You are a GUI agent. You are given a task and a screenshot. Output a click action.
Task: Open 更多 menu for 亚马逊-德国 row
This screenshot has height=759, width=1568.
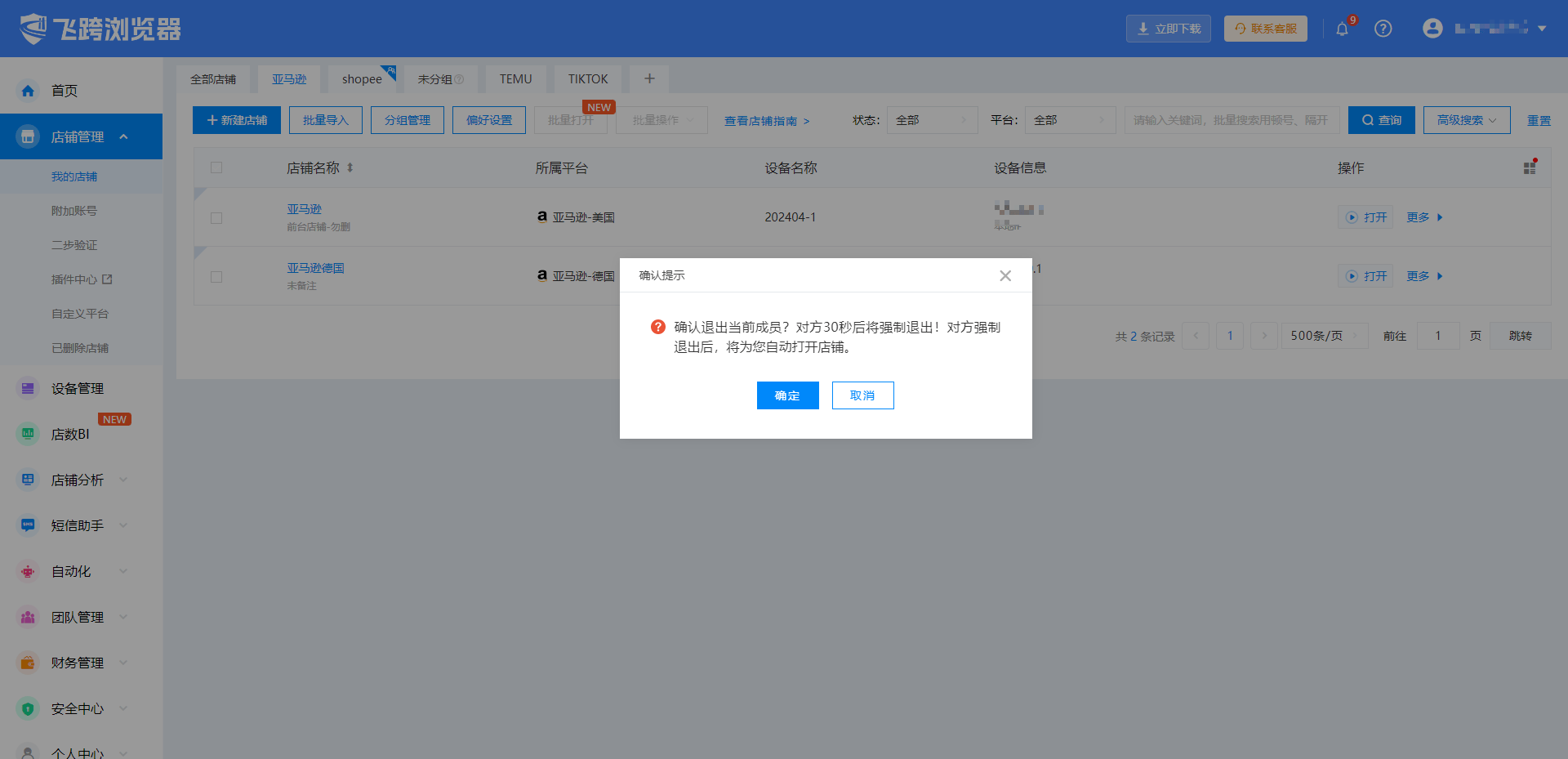tap(1424, 276)
